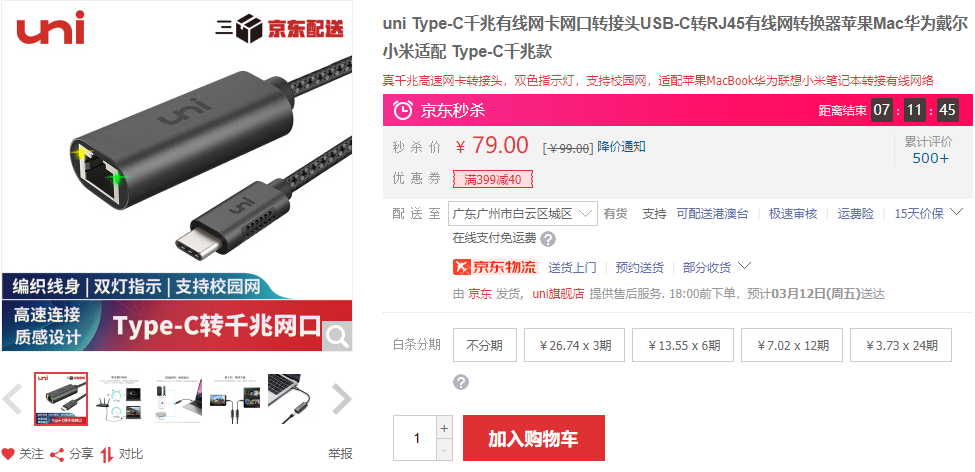Click the magnifier zoom icon on product image
Viewport: 975px width, 472px height.
tap(337, 336)
